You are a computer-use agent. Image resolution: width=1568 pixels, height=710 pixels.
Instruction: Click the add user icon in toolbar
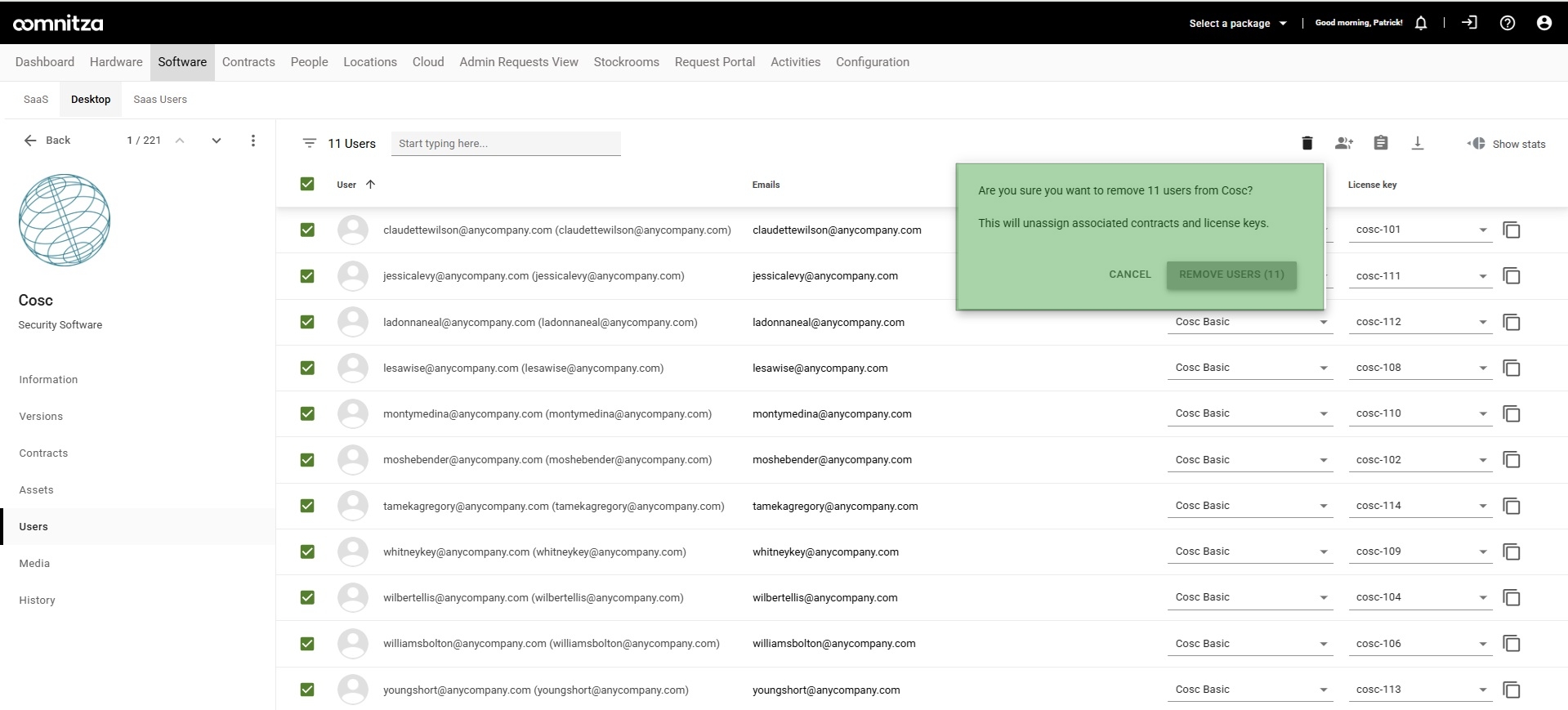[1343, 143]
